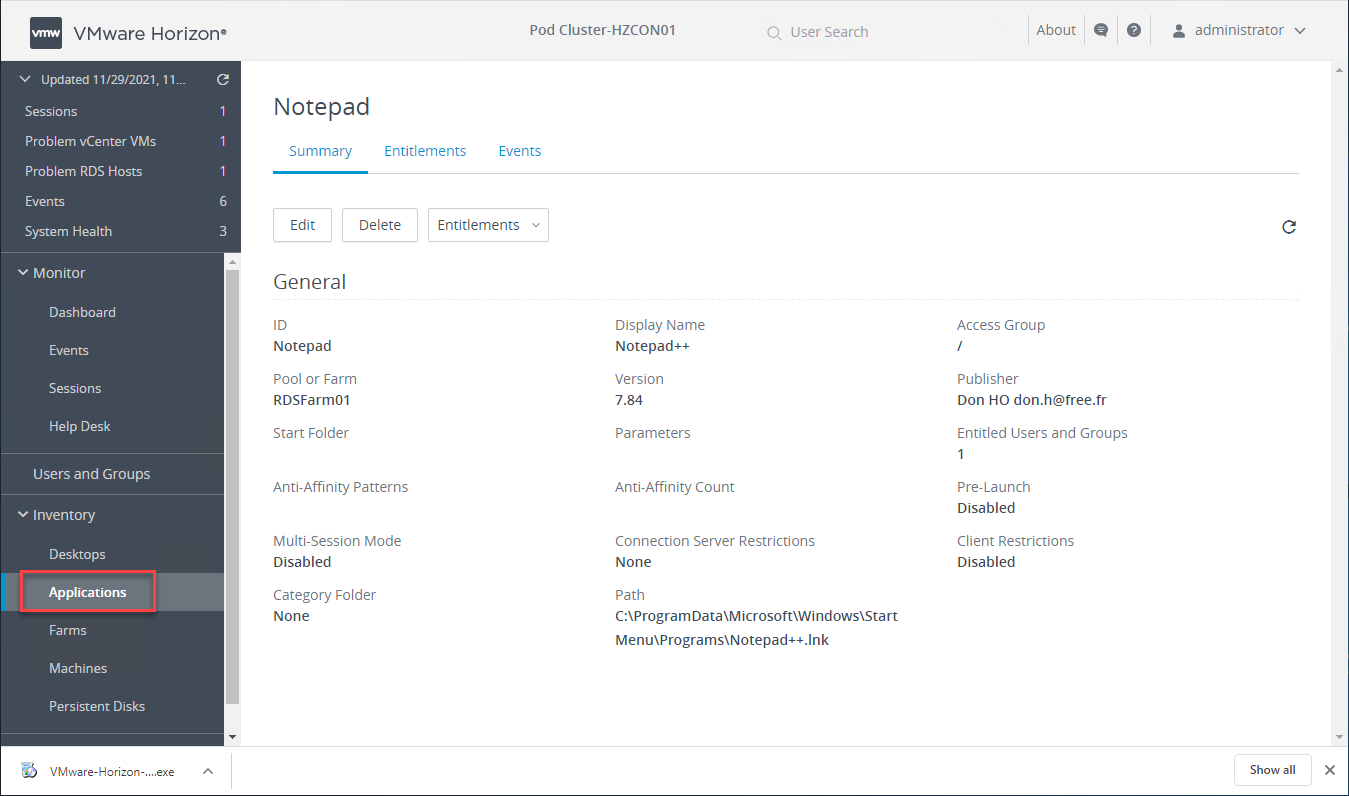This screenshot has height=796, width=1349.
Task: Click the VMware vmw logo icon
Action: click(46, 32)
